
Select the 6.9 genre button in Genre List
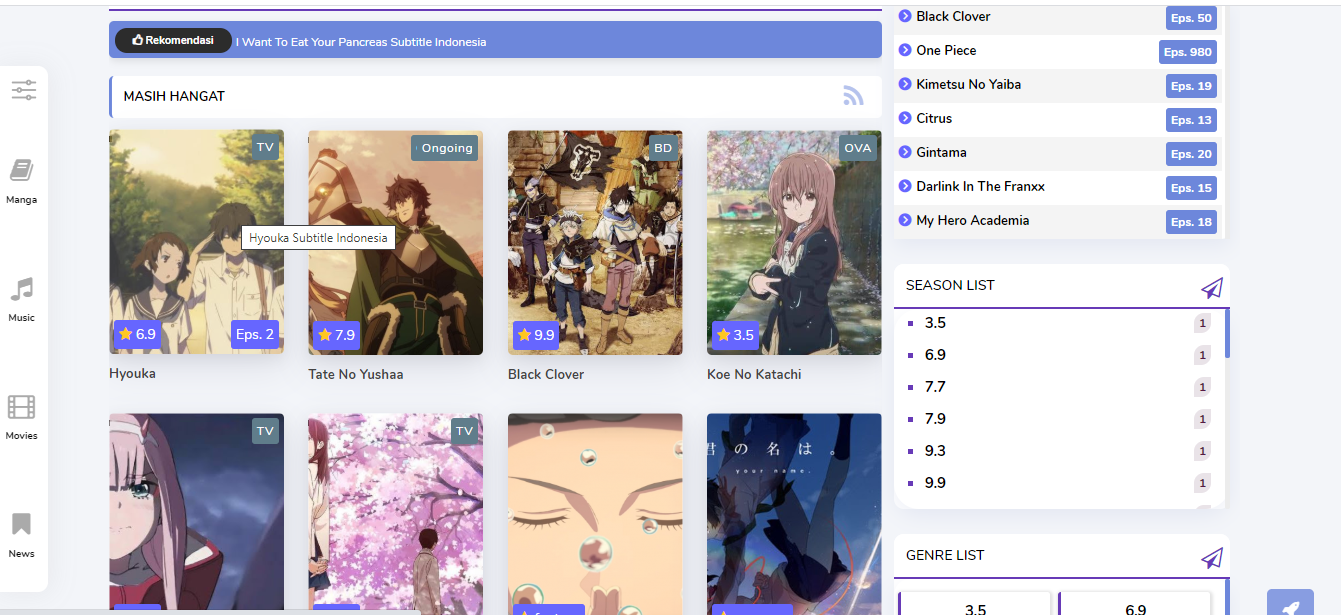click(1135, 604)
